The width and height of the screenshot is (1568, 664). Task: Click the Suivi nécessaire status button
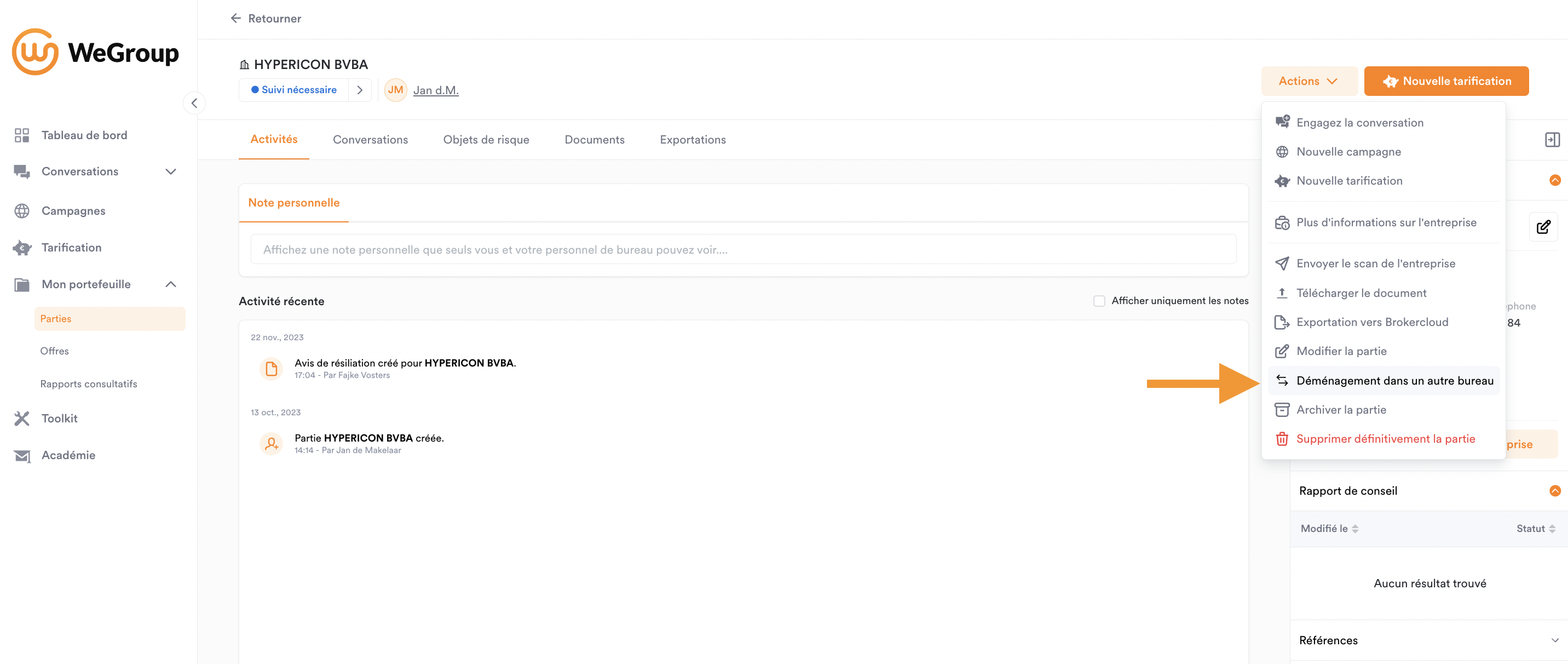[294, 90]
